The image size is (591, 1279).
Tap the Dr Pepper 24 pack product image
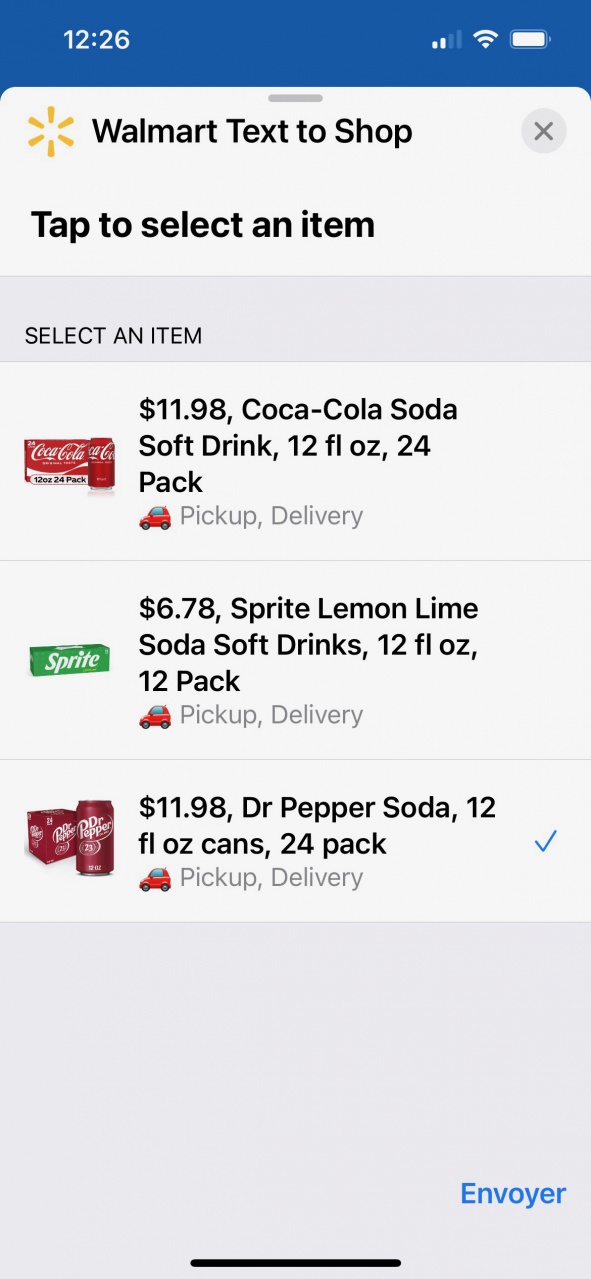(70, 841)
